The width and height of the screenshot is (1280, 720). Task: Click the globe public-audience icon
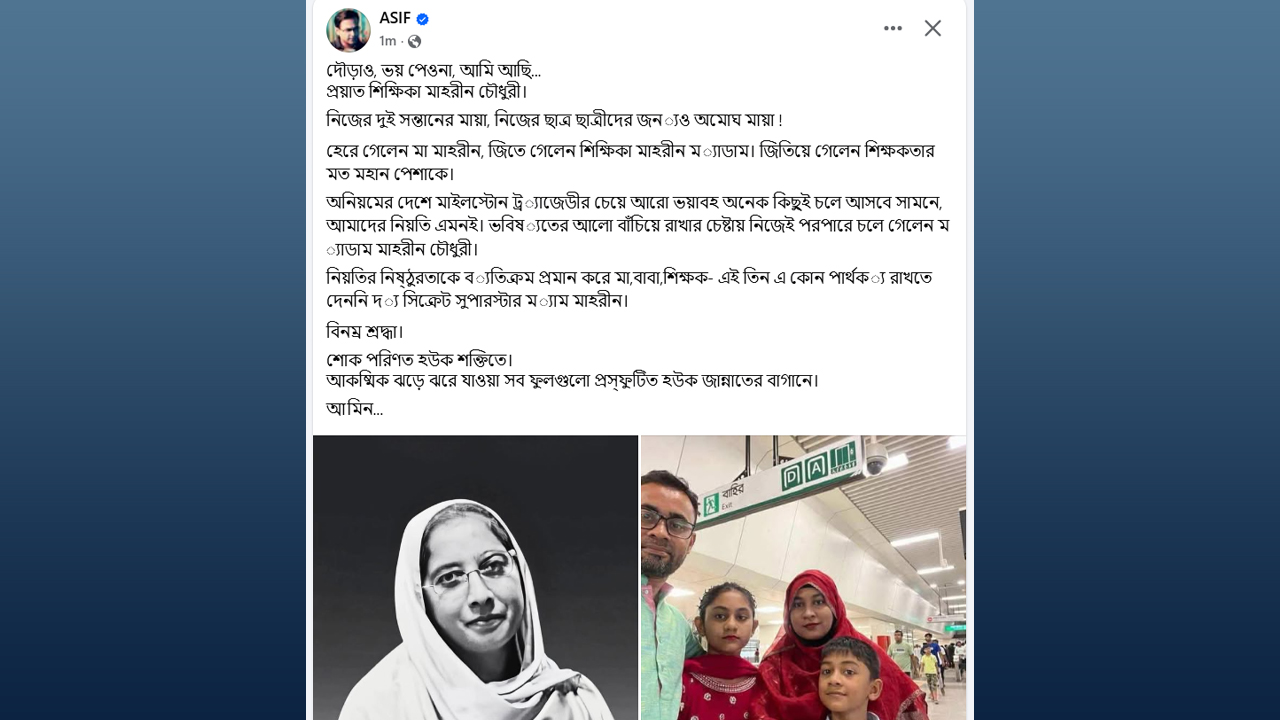(x=414, y=41)
